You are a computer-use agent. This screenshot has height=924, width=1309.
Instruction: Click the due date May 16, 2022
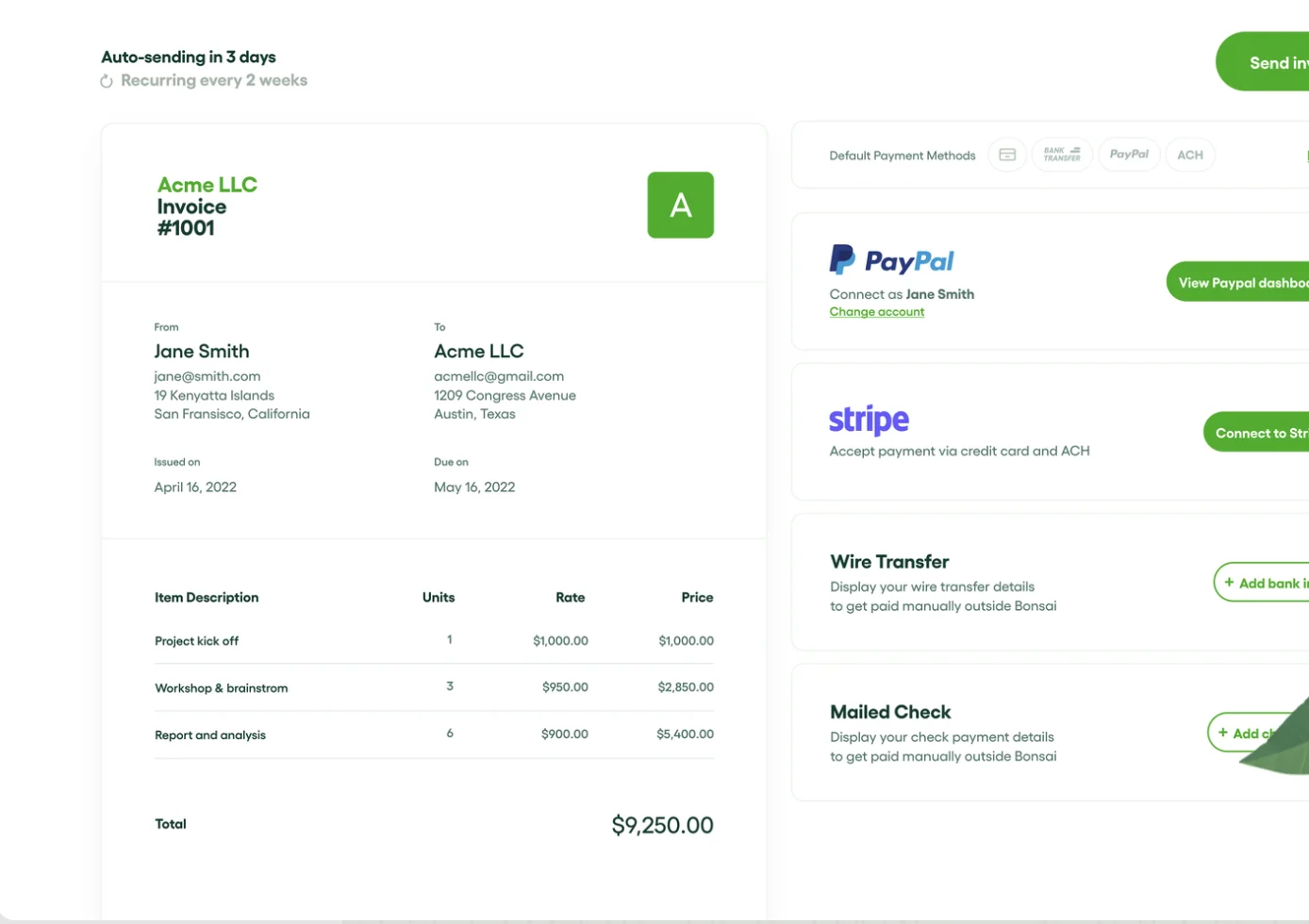(474, 487)
